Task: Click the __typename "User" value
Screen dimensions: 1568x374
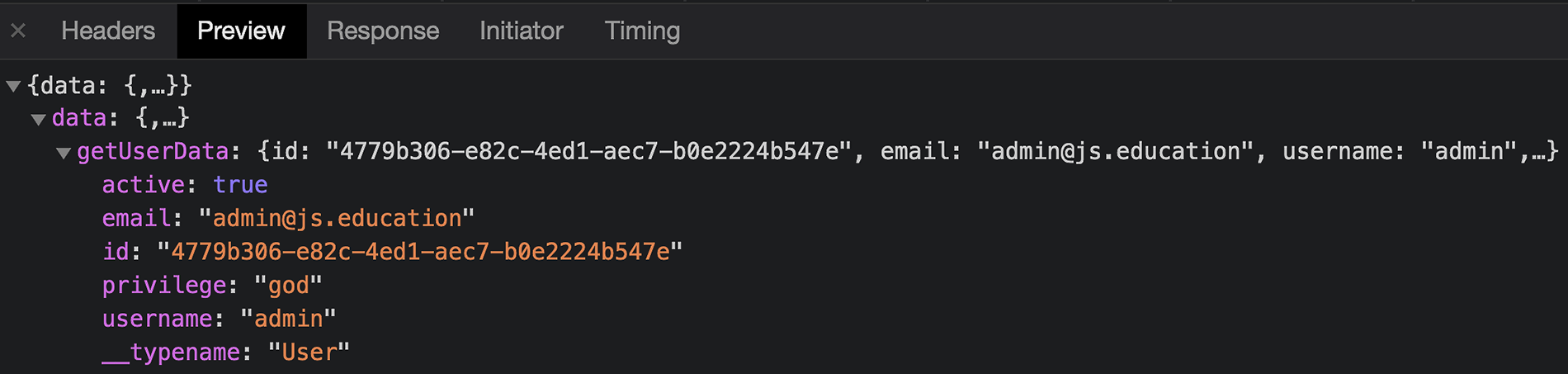Action: coord(309,353)
